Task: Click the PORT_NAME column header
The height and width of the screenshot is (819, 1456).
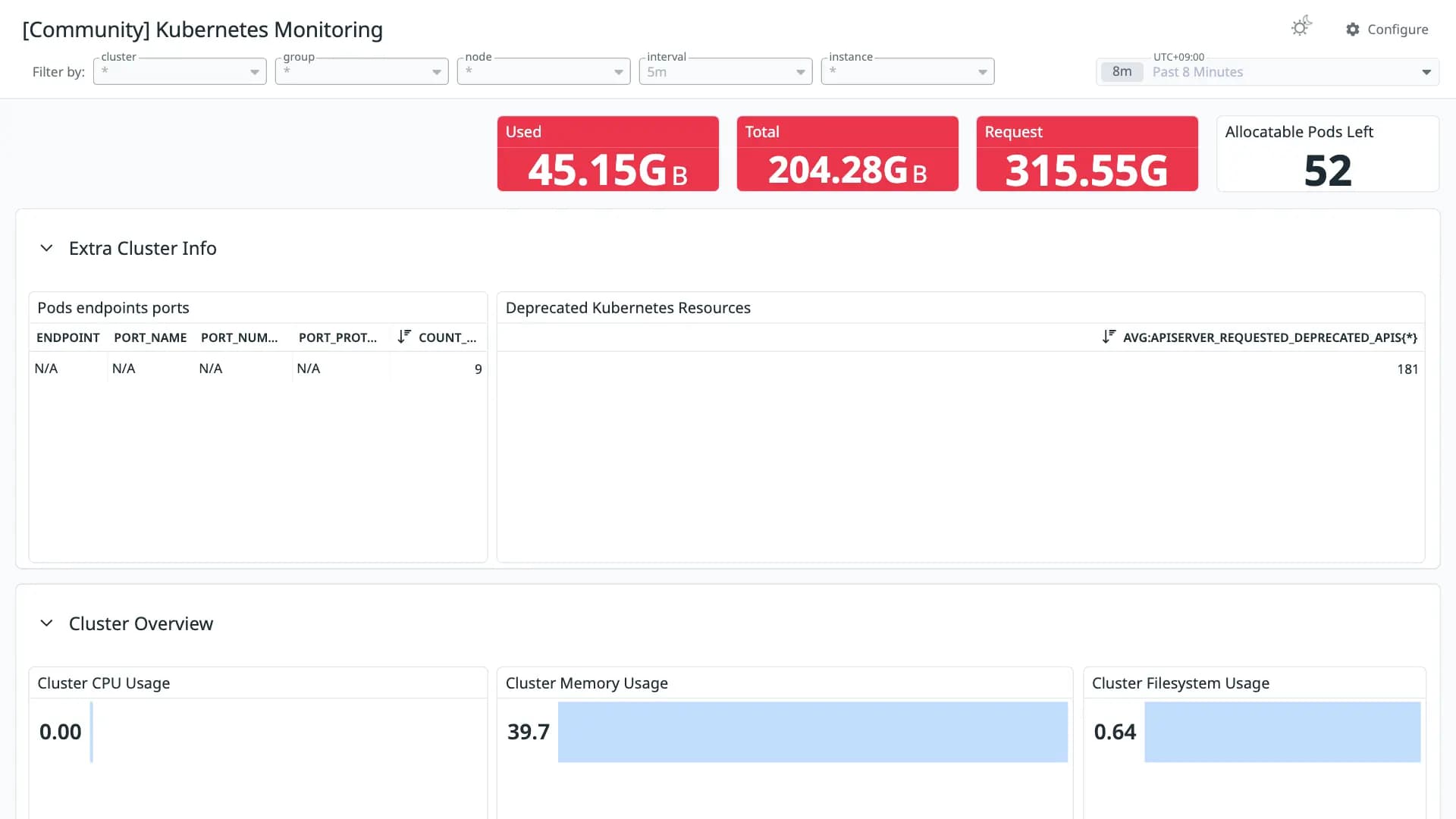Action: coord(150,337)
